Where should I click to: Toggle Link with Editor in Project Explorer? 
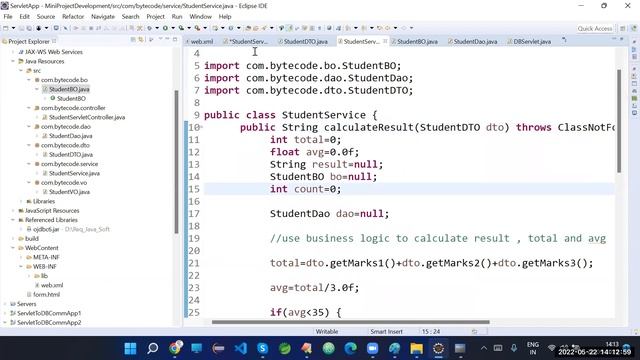click(141, 40)
